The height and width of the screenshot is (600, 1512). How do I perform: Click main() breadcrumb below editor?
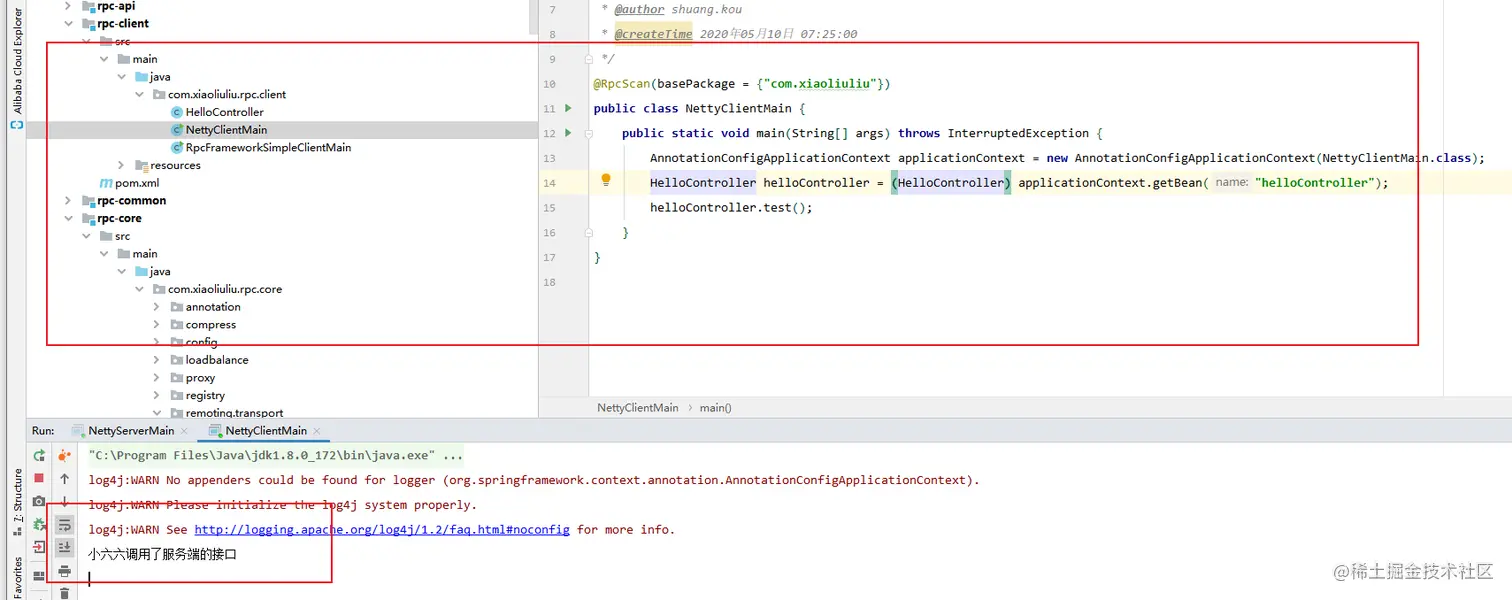pyautogui.click(x=715, y=408)
